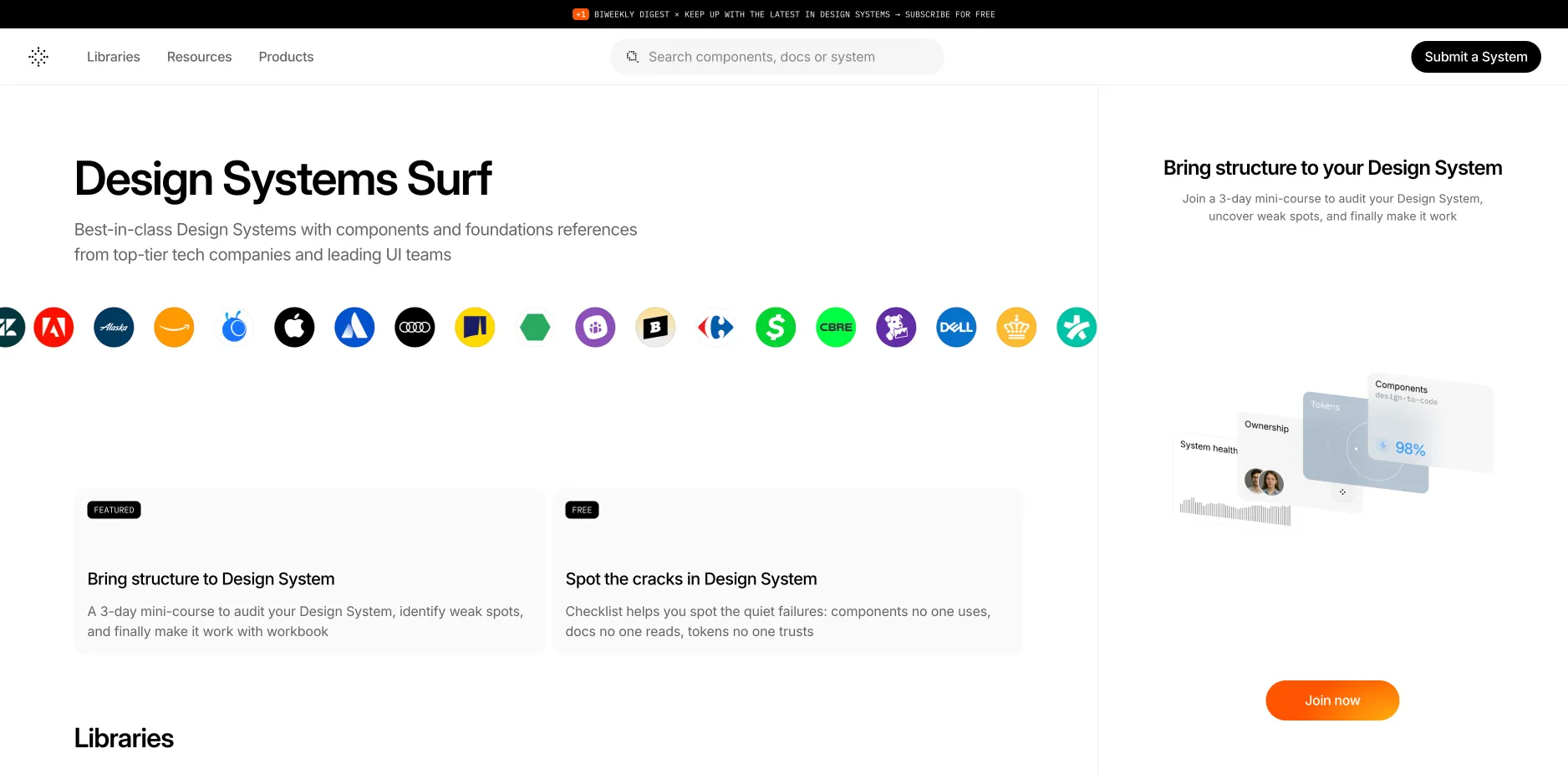Select the Audi four-rings logo

click(x=415, y=328)
